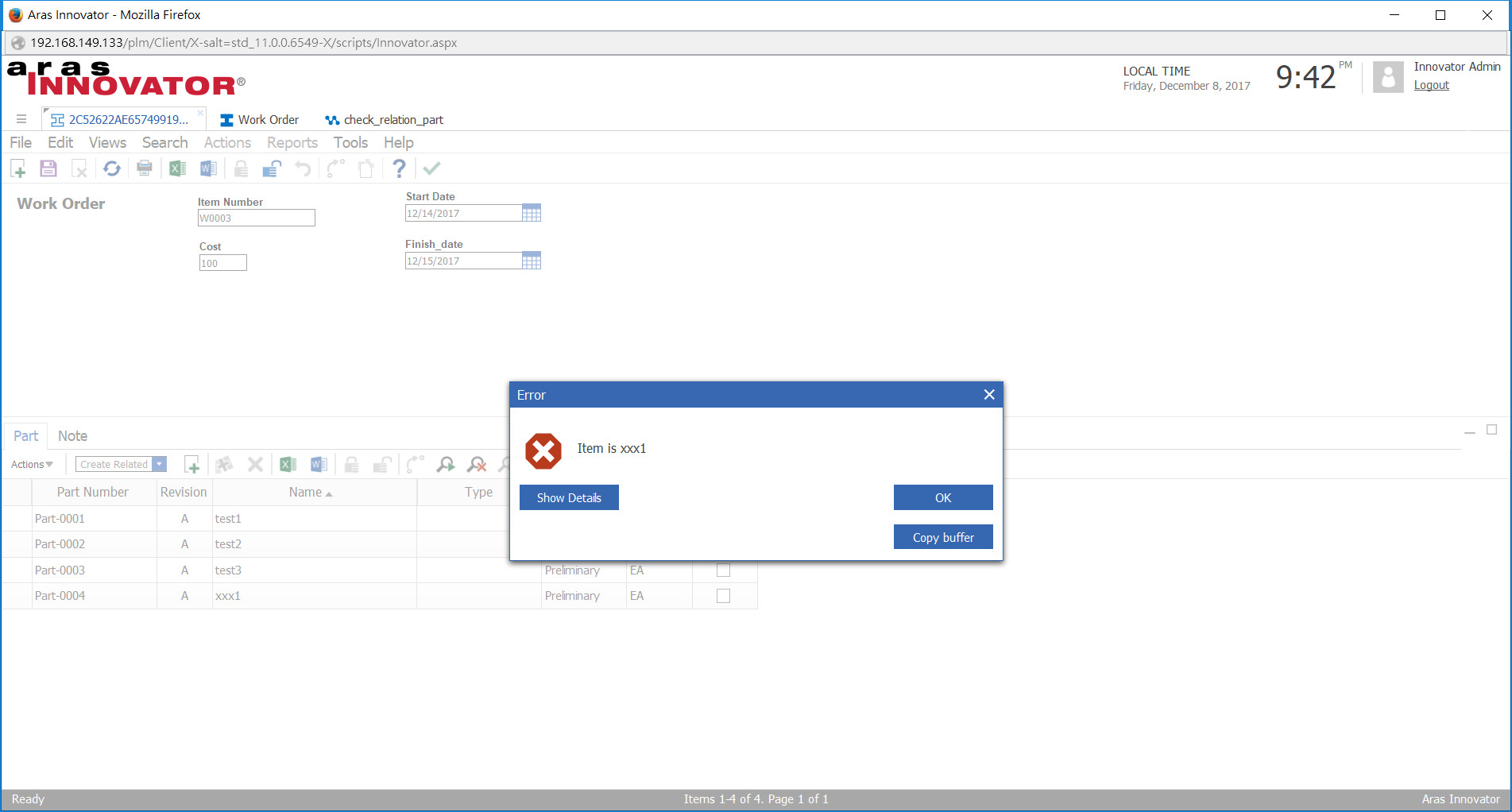
Task: Run search icon in Part toolbar
Action: click(x=446, y=465)
